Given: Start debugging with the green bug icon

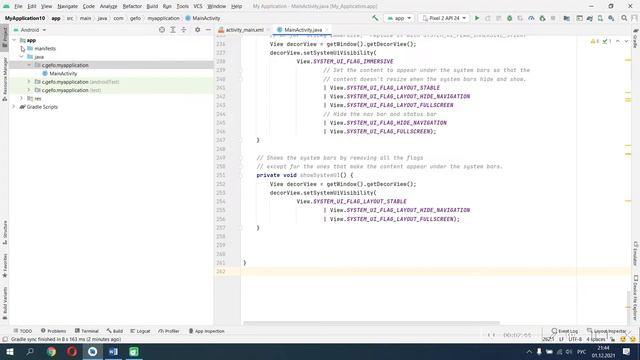Looking at the screenshot, I should [509, 18].
